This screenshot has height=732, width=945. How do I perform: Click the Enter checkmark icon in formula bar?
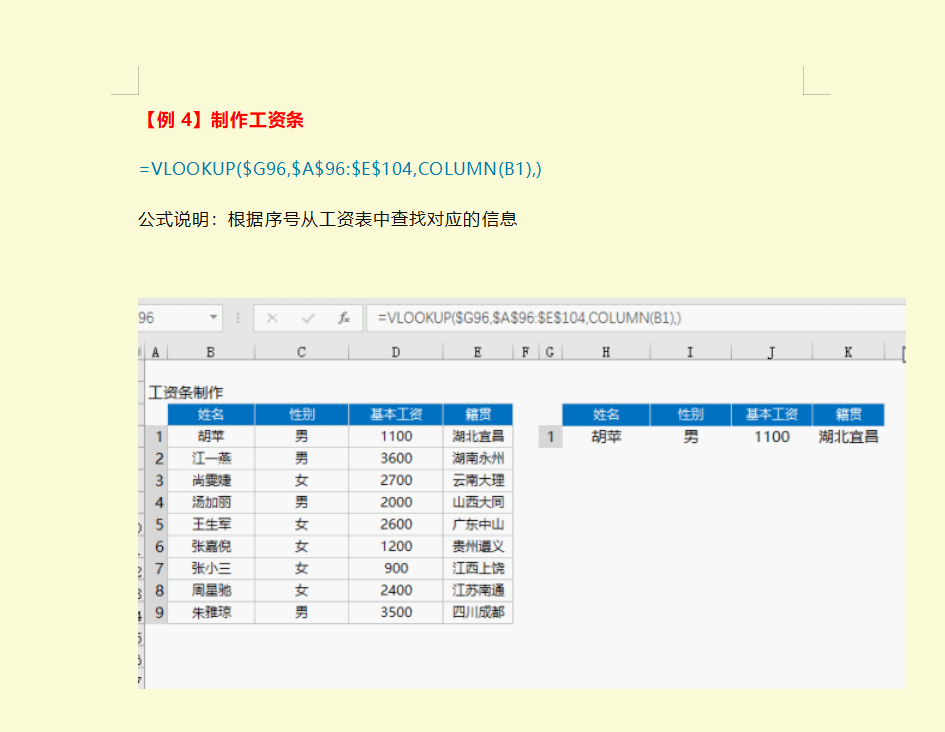tap(308, 317)
